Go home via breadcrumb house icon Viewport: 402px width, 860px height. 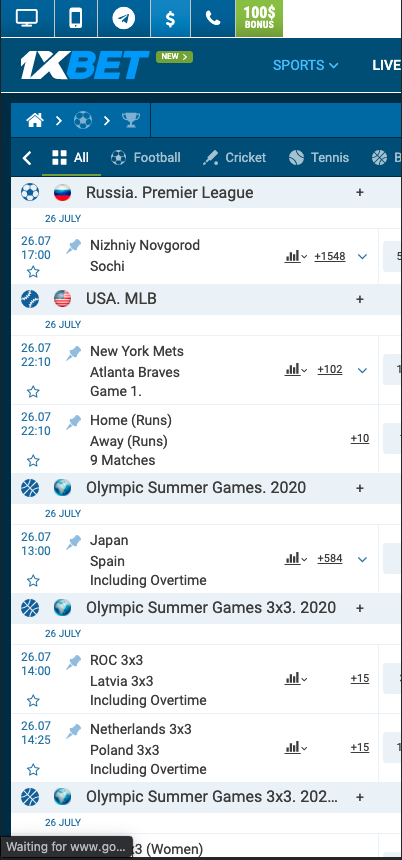pyautogui.click(x=35, y=120)
